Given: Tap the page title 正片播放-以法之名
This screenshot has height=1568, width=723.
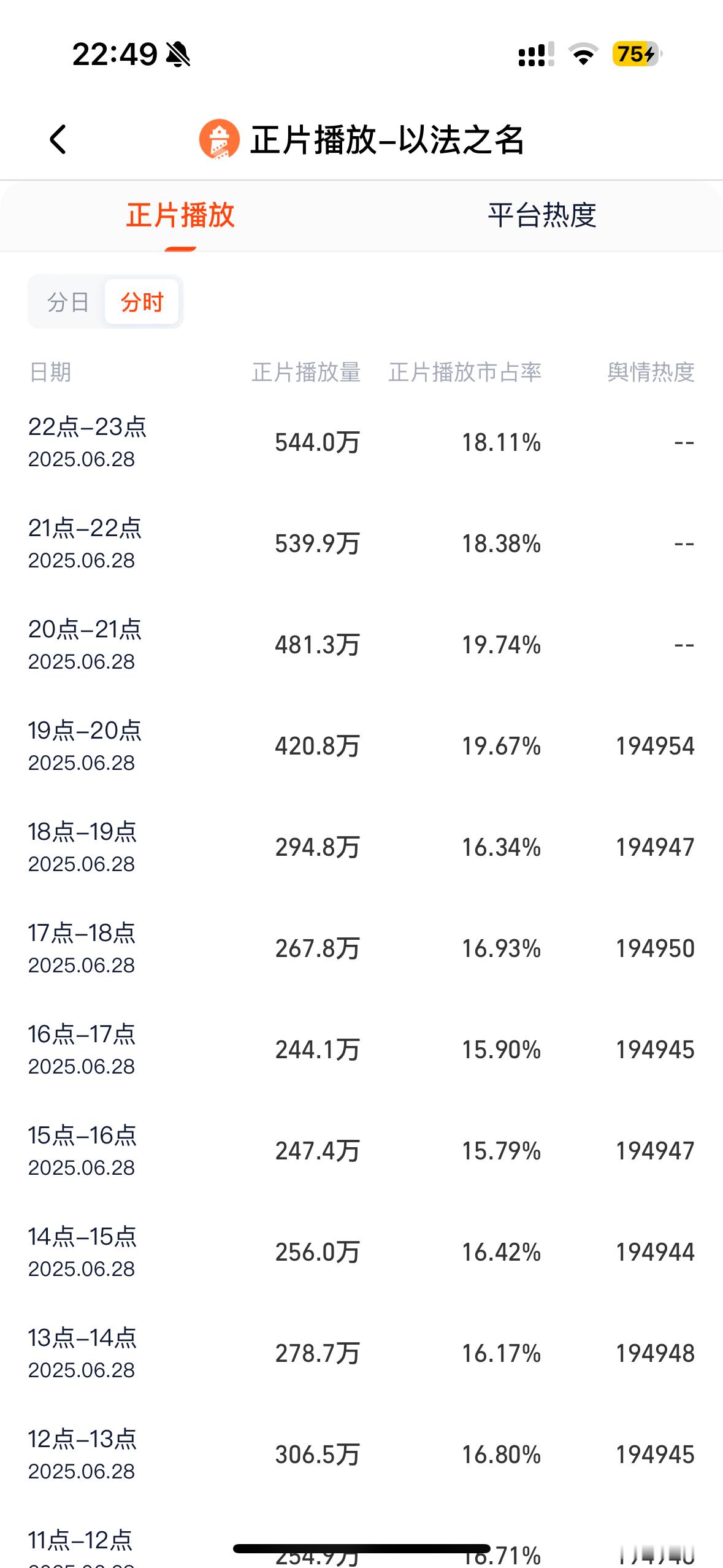Looking at the screenshot, I should coord(387,140).
